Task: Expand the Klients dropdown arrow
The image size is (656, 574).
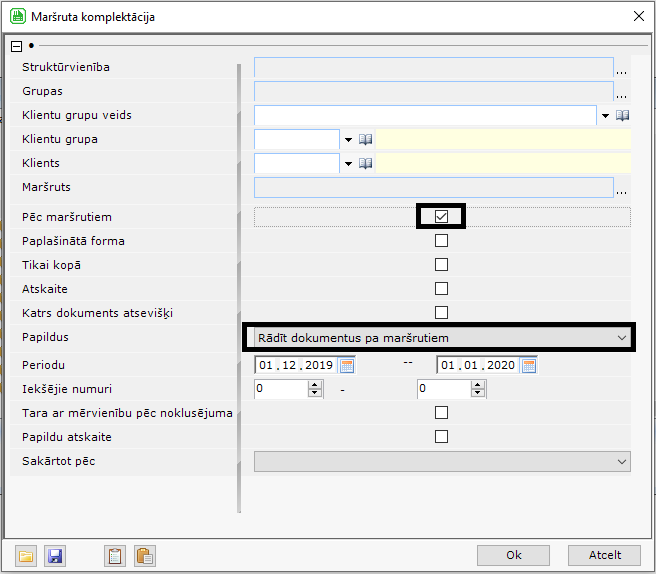Action: (348, 164)
